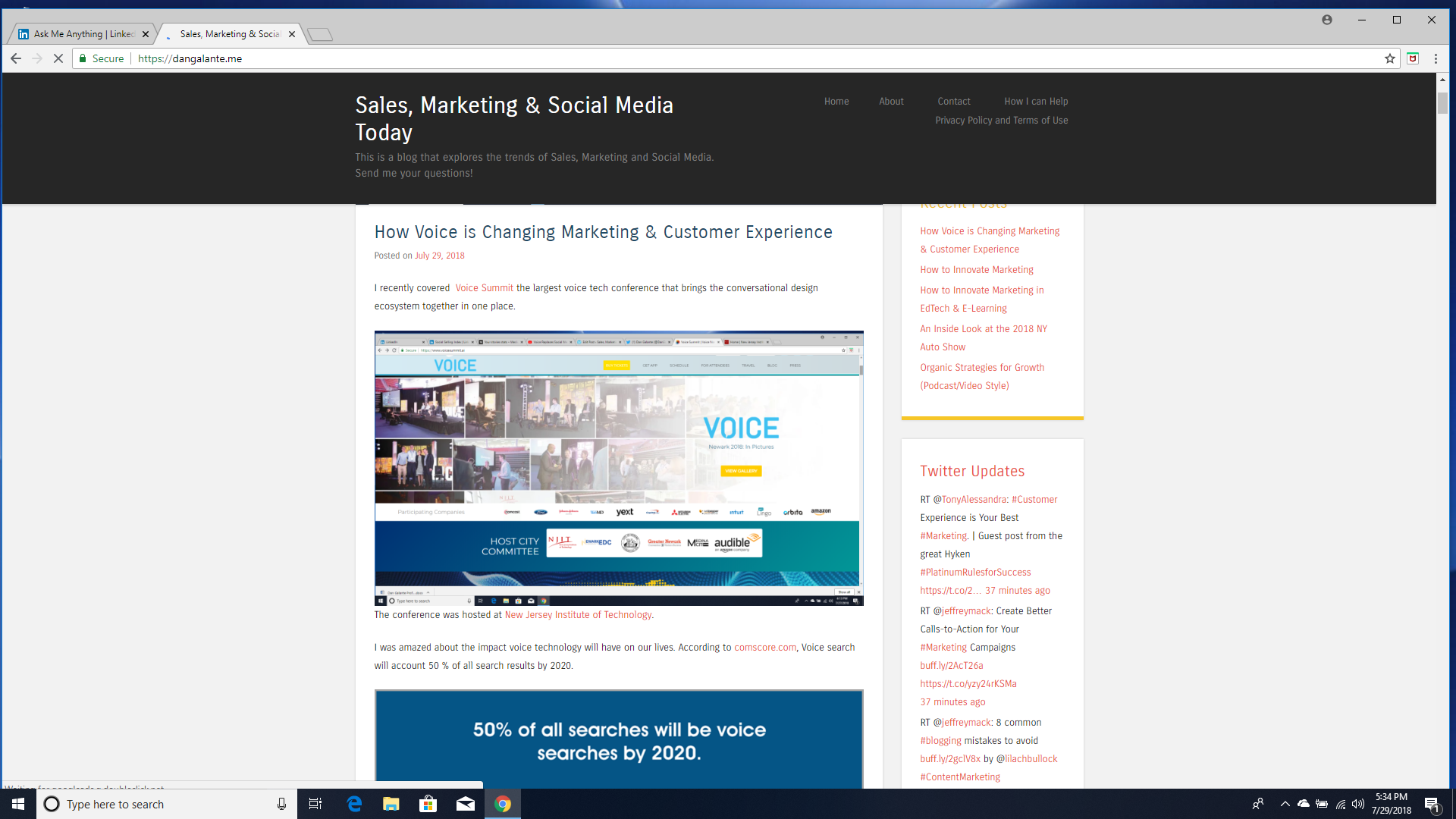Check the battery status tray icon
Viewport: 1456px width, 819px height.
[x=1322, y=804]
